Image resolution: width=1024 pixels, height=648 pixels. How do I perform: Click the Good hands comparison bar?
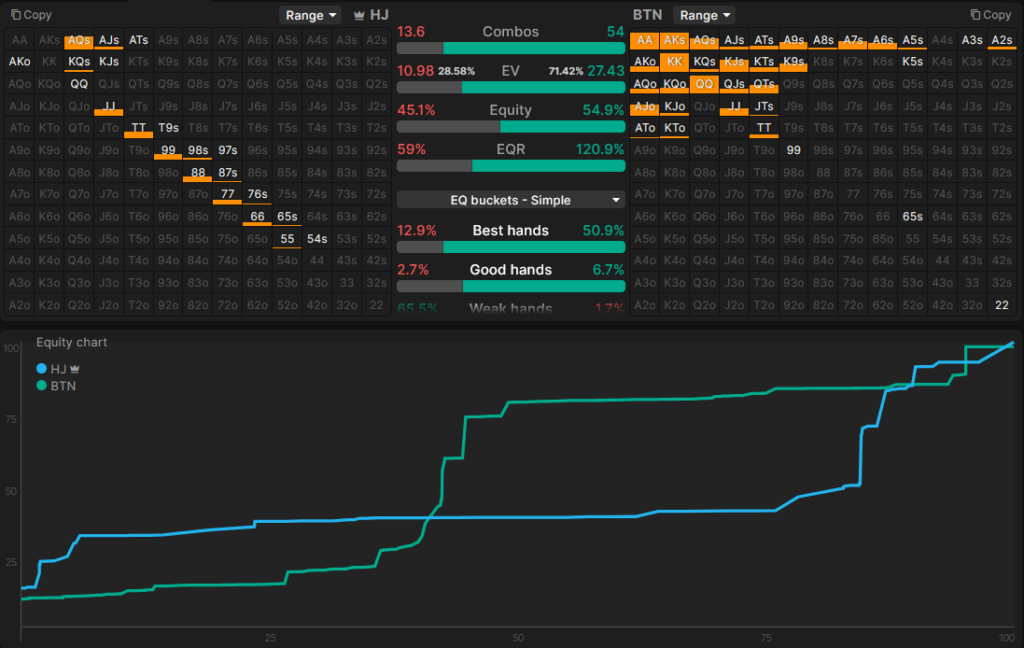click(x=511, y=286)
